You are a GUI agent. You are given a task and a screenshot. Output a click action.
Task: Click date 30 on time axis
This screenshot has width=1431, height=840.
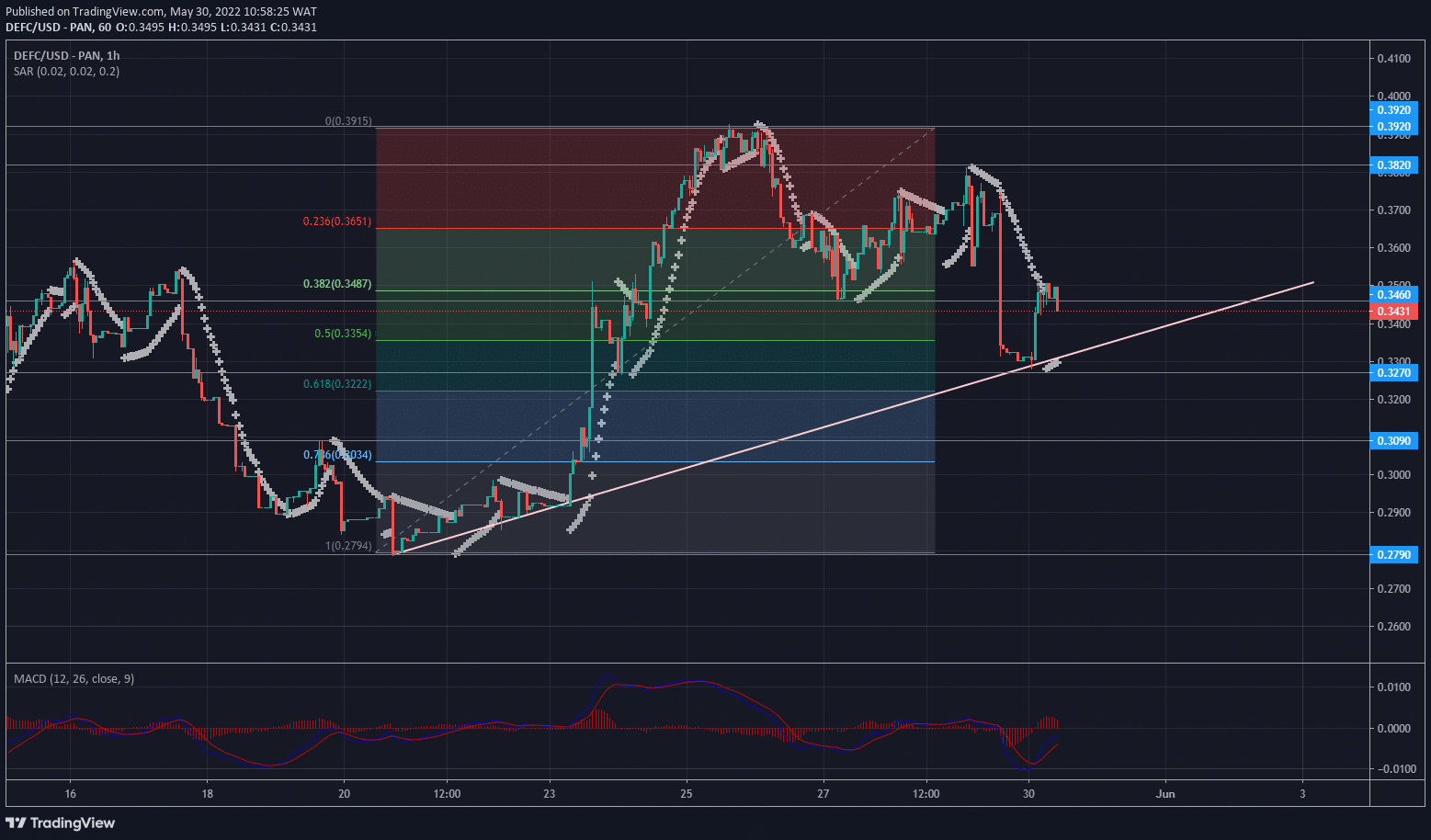pyautogui.click(x=1028, y=794)
